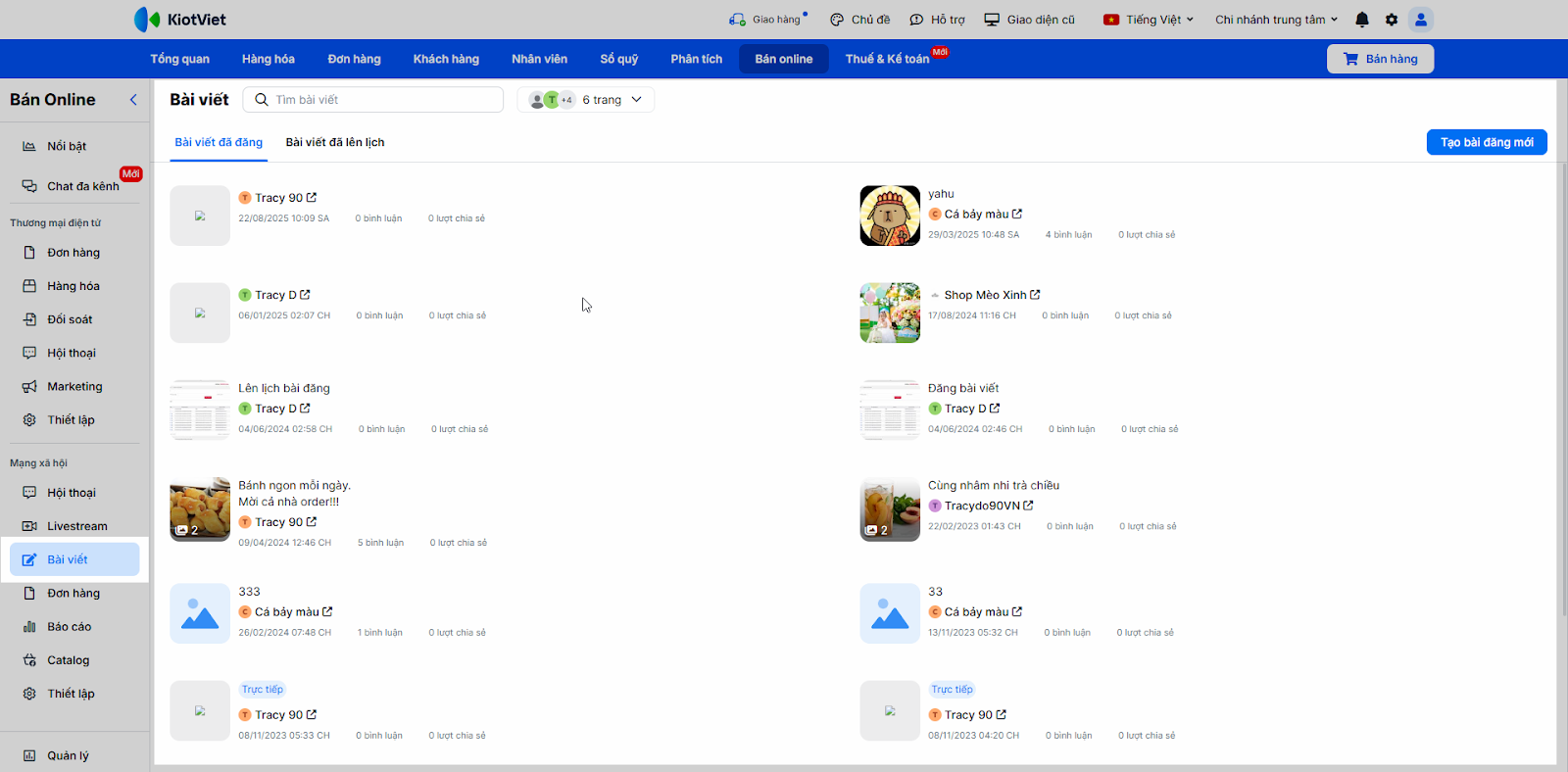Open Bánh ngon mỗi ngày post thumbnail
This screenshot has height=772, width=1568.
[200, 509]
